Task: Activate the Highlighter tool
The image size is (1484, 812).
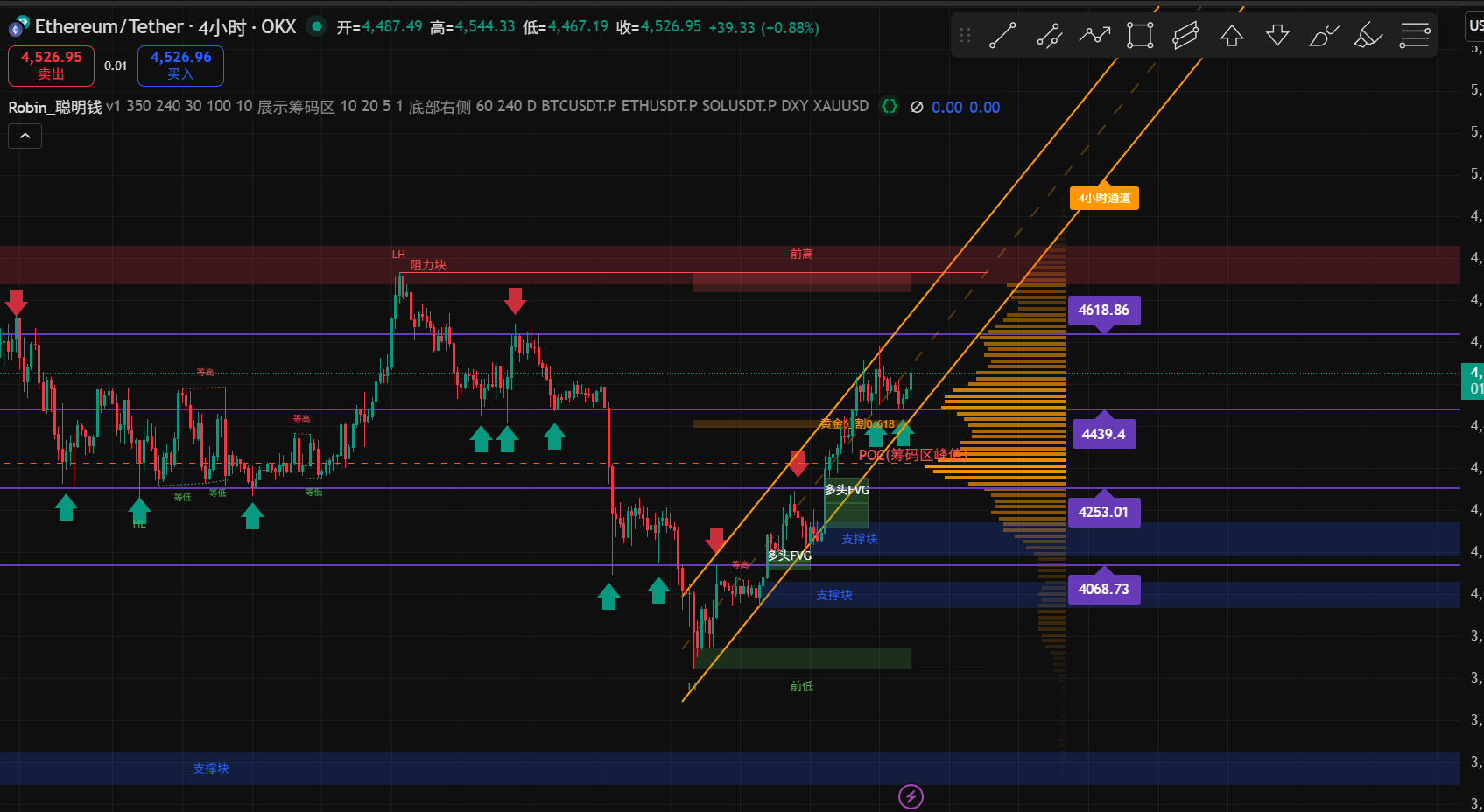Action: pyautogui.click(x=1368, y=36)
